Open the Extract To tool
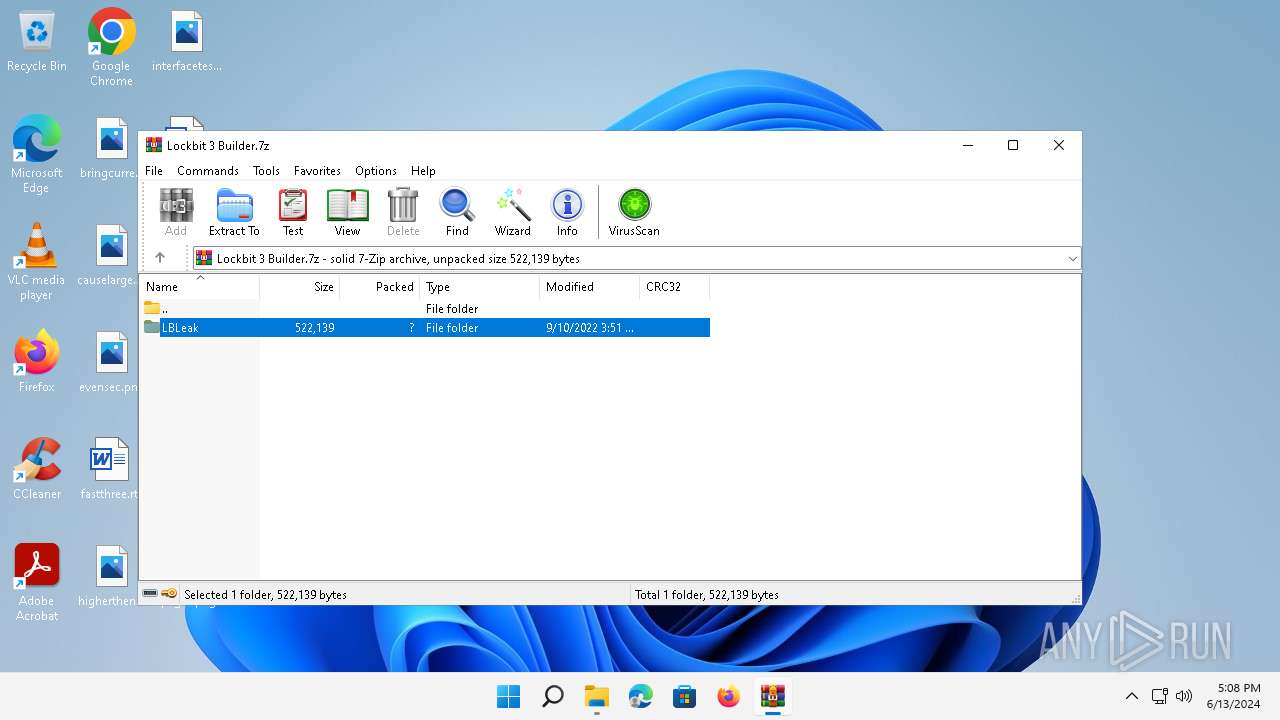Viewport: 1280px width, 720px height. tap(234, 212)
